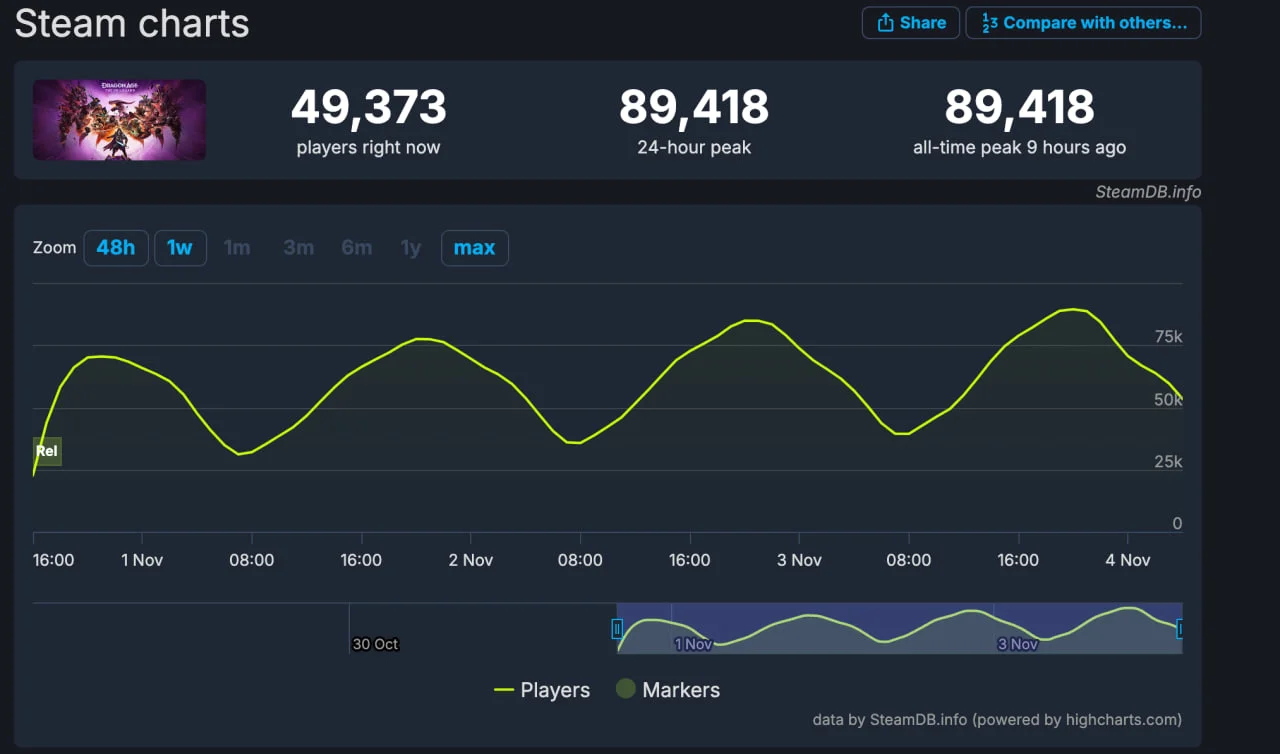Click the 30 Oct navigator label
Image resolution: width=1280 pixels, height=754 pixels.
[375, 644]
